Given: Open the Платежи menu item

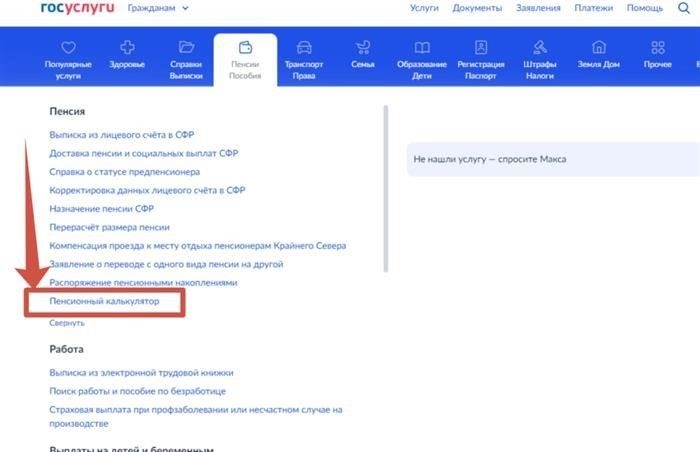Looking at the screenshot, I should tap(593, 8).
